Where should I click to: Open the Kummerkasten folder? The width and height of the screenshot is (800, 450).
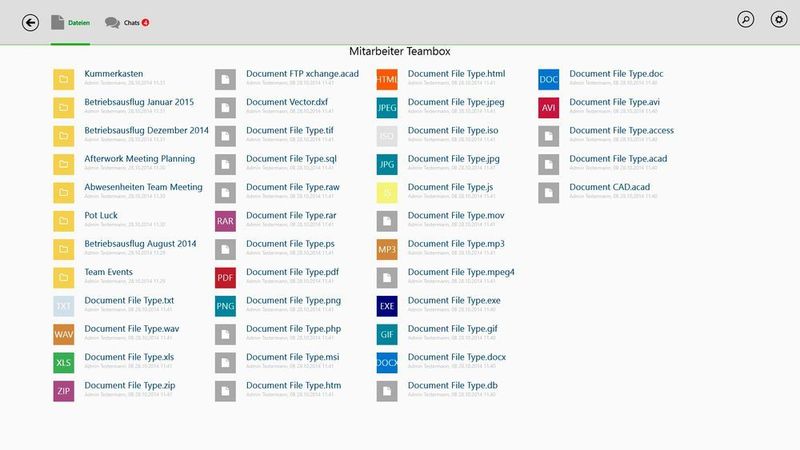(x=114, y=73)
